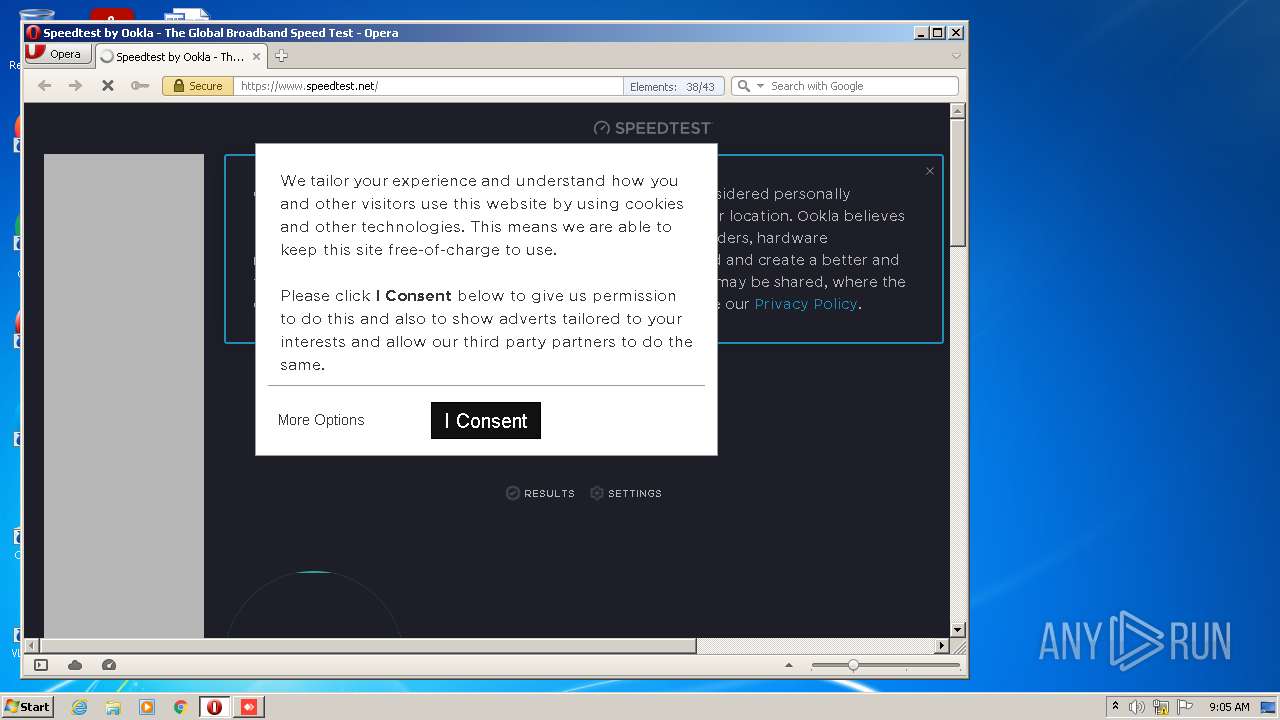1280x720 pixels.
Task: Open the volume tray icon
Action: coord(1137,707)
